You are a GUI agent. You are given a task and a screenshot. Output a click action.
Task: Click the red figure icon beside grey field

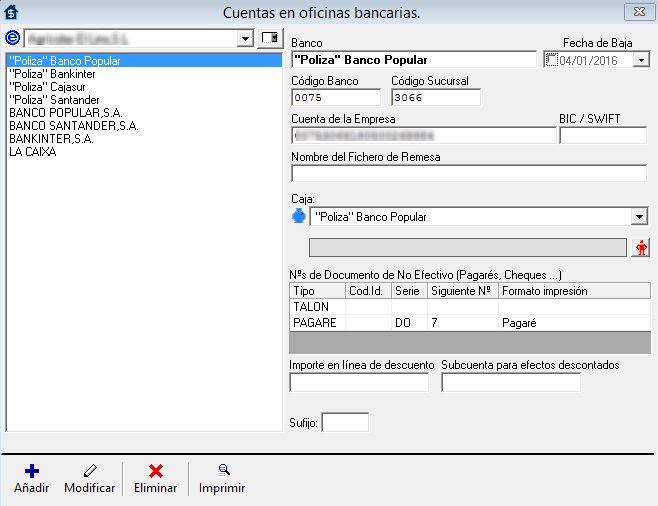[642, 248]
